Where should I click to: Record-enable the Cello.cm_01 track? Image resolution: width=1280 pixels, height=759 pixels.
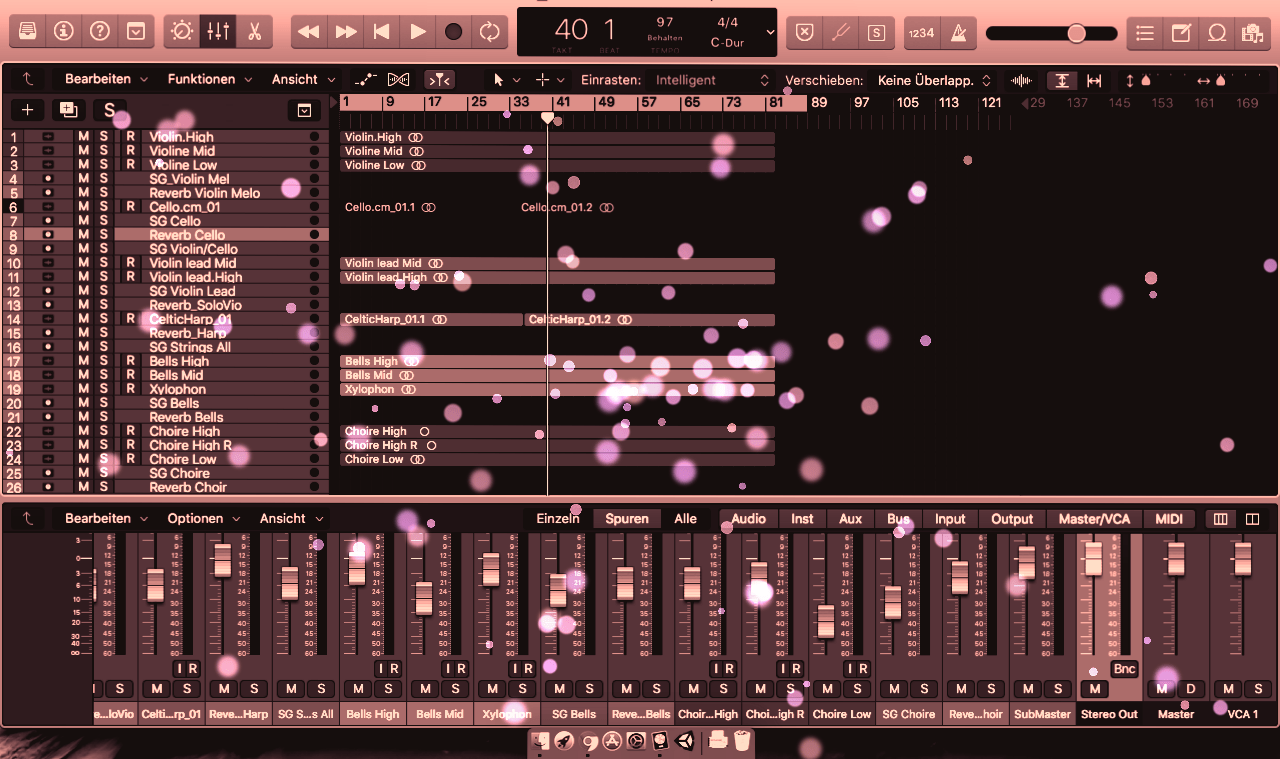click(x=130, y=207)
